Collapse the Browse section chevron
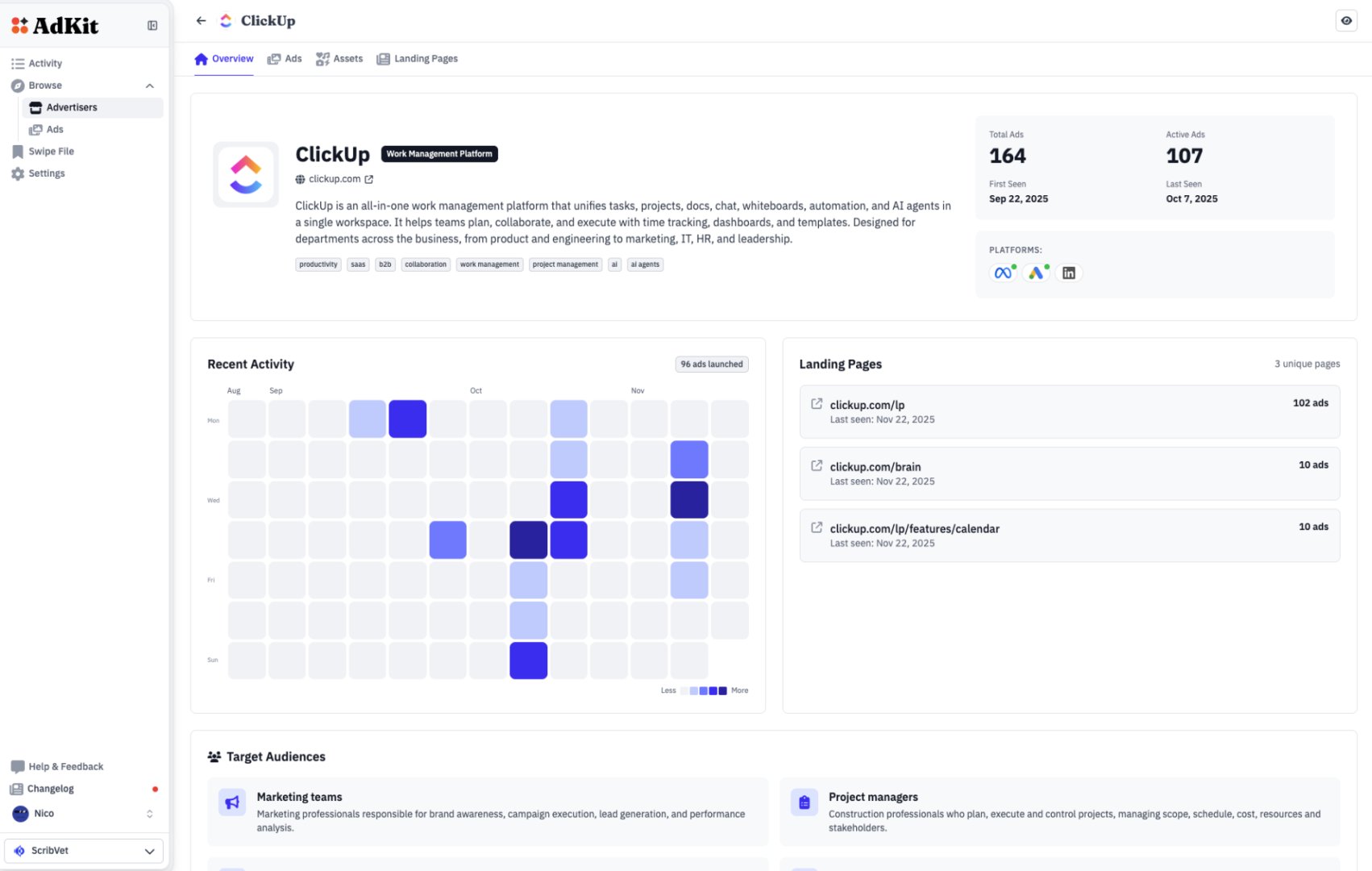This screenshot has width=1372, height=871. (x=149, y=85)
